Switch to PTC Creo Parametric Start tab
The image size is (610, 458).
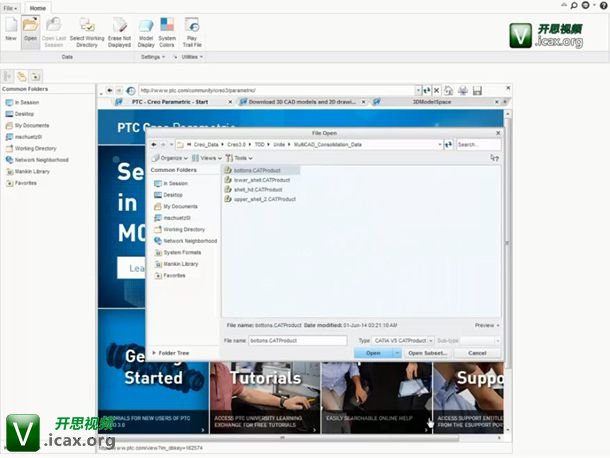(170, 102)
